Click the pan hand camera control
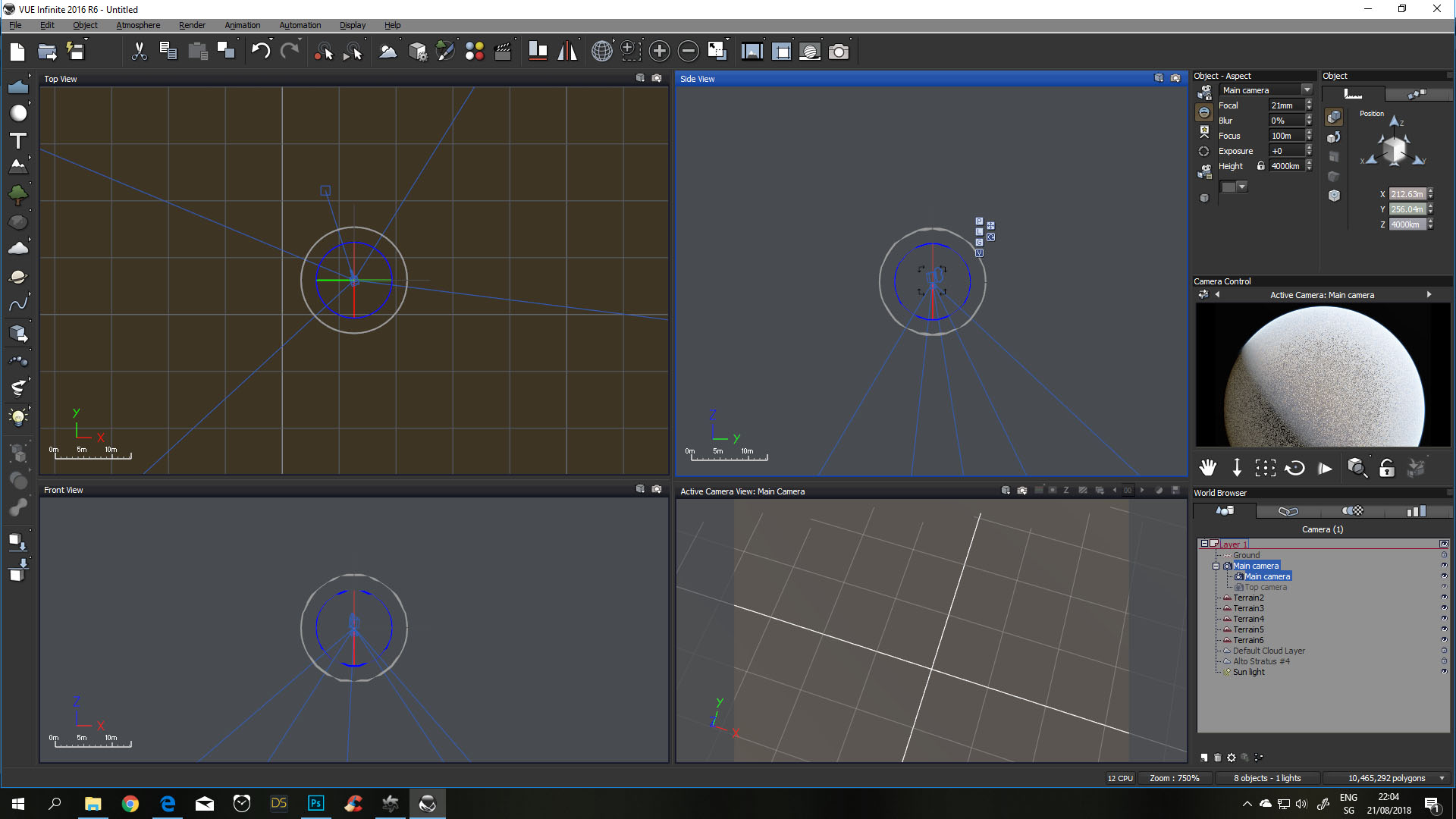1456x819 pixels. 1208,468
